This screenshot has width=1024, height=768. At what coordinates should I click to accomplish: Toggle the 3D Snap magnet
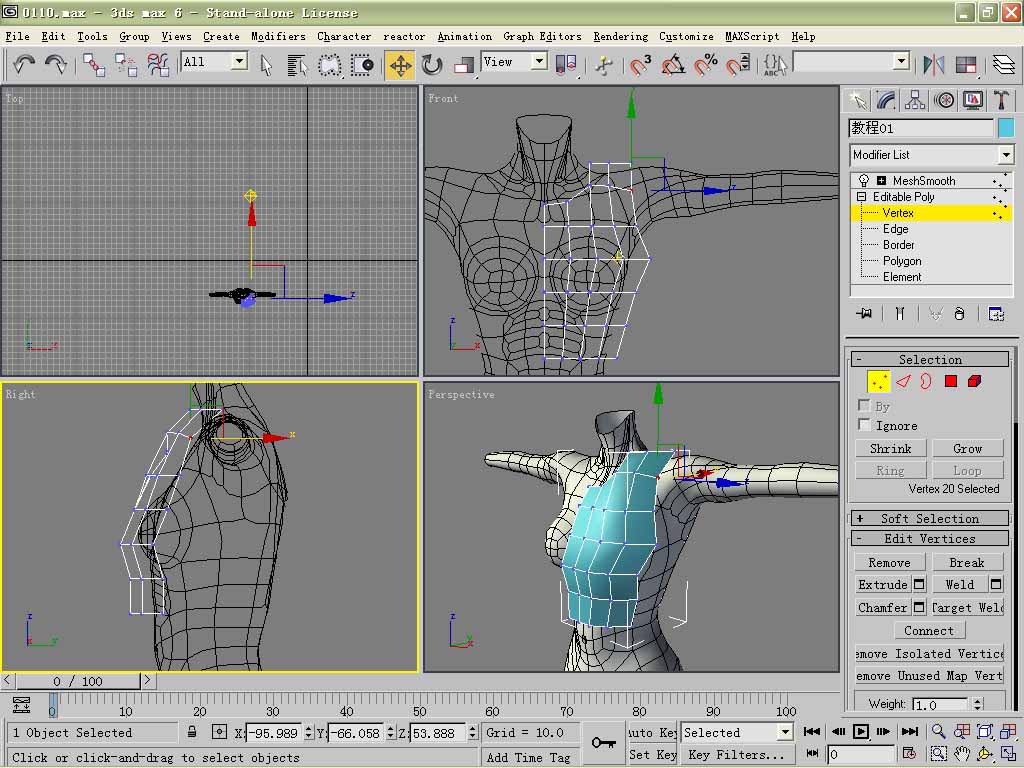640,65
